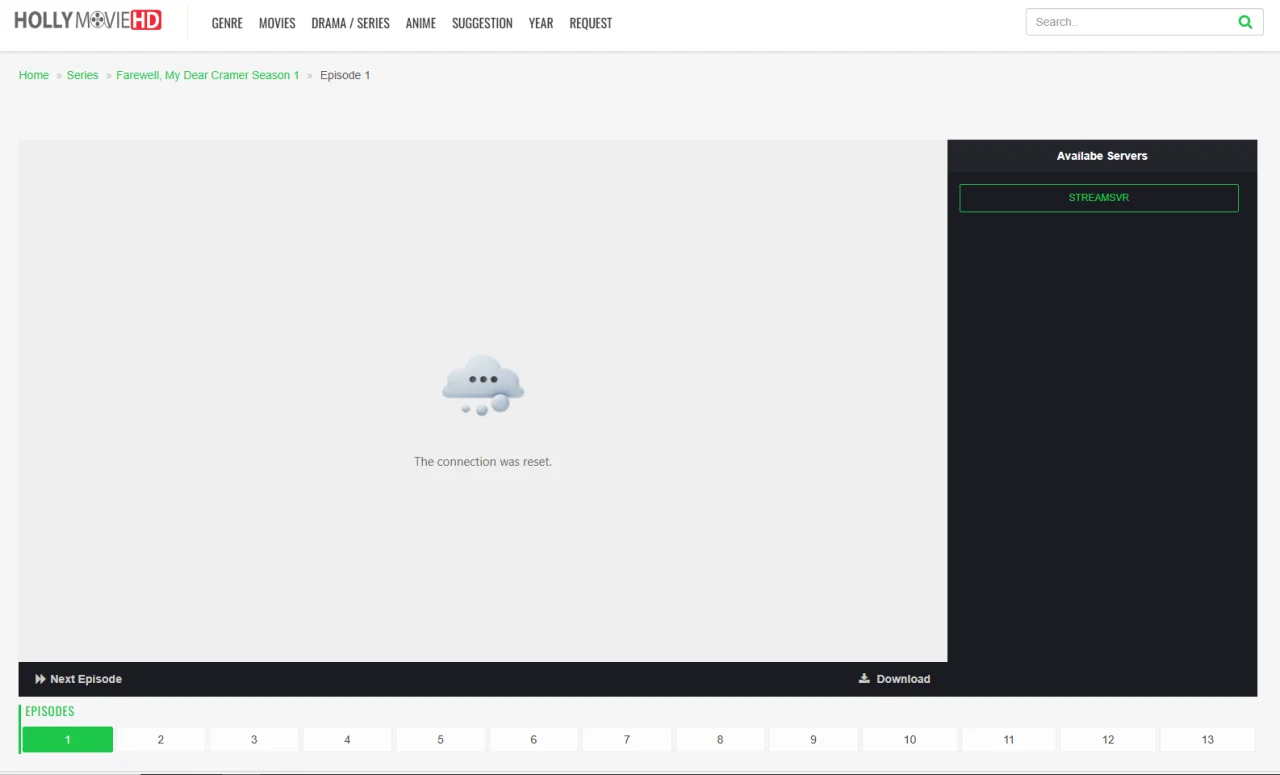Screen dimensions: 1280x775
Task: Open the ANIME menu
Action: pos(421,23)
